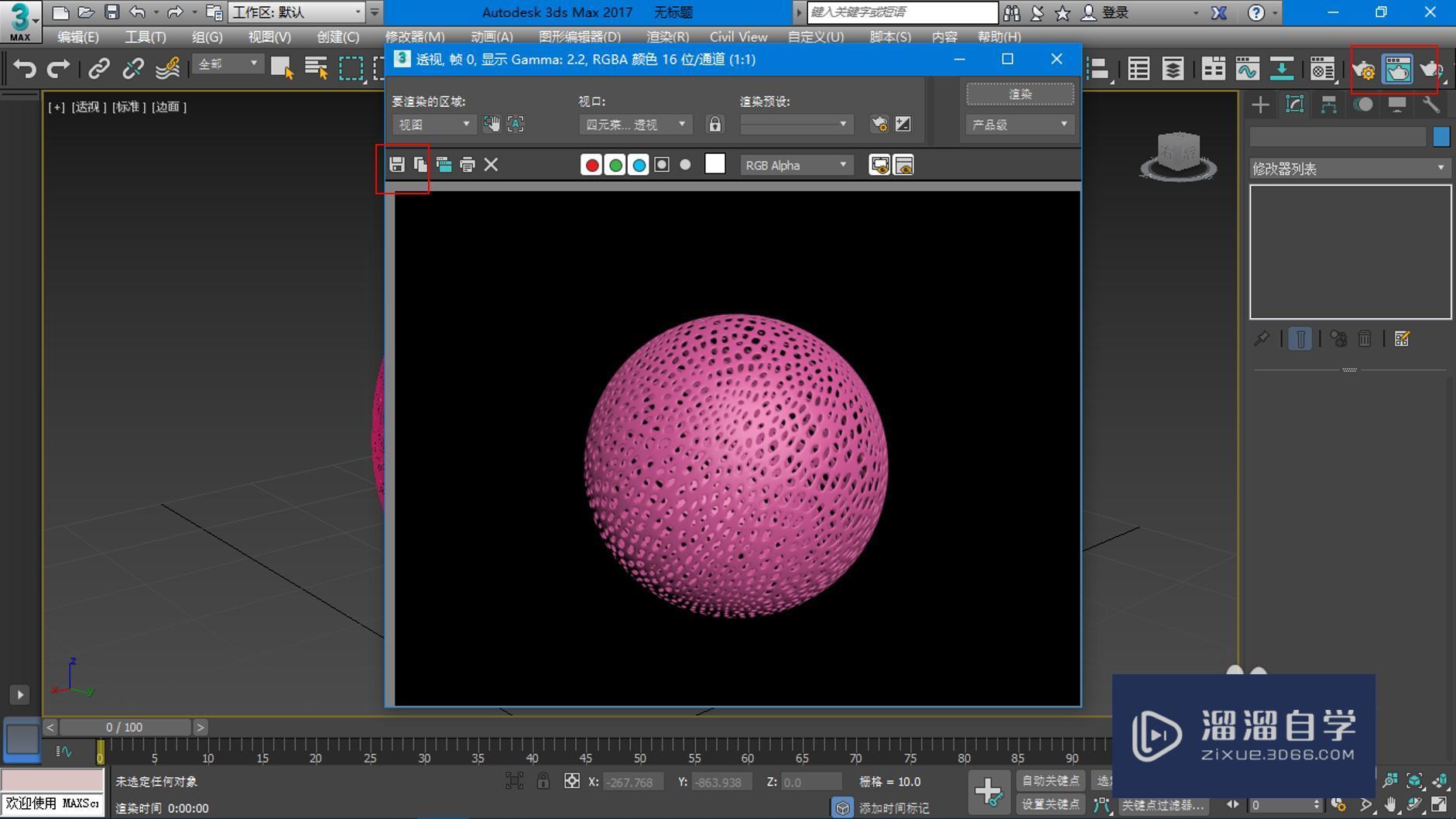The height and width of the screenshot is (819, 1456).
Task: Select the Unlink Selection tool
Action: (x=132, y=69)
